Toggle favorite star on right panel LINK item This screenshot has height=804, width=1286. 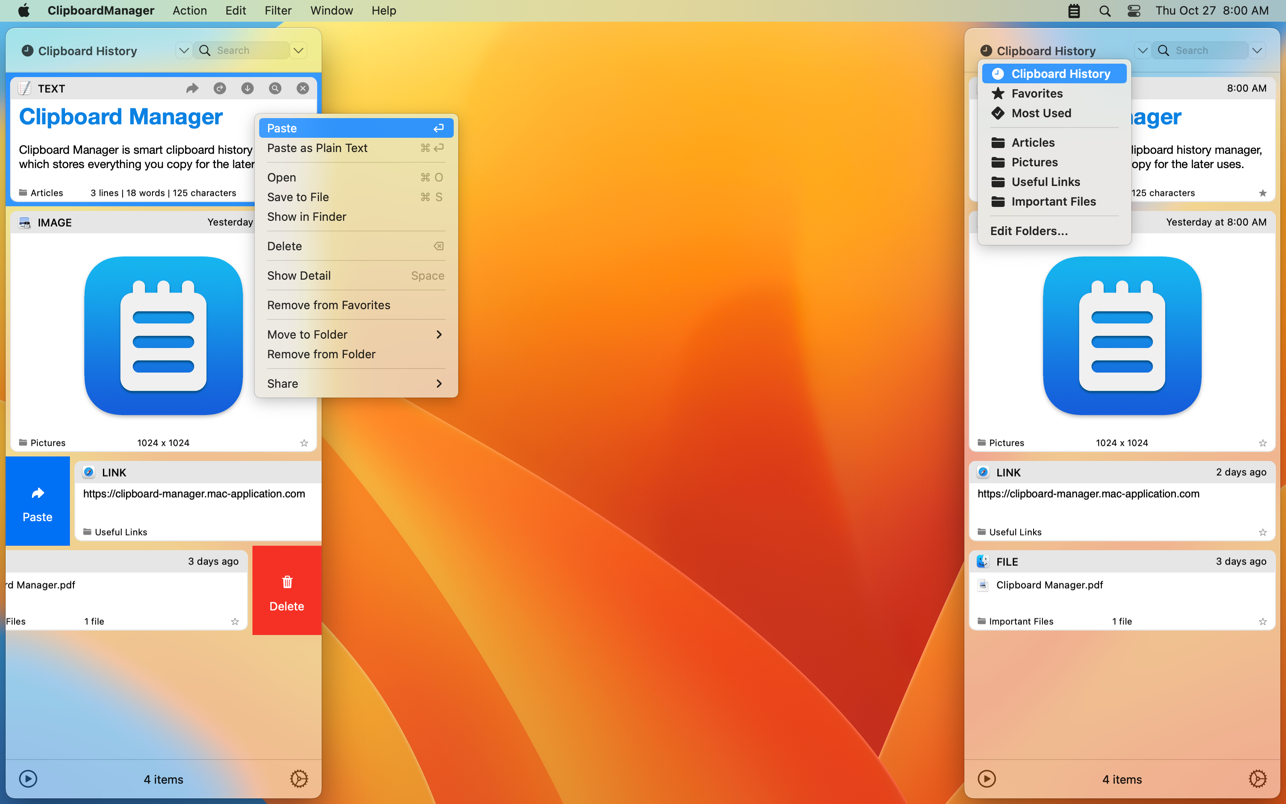(1262, 532)
